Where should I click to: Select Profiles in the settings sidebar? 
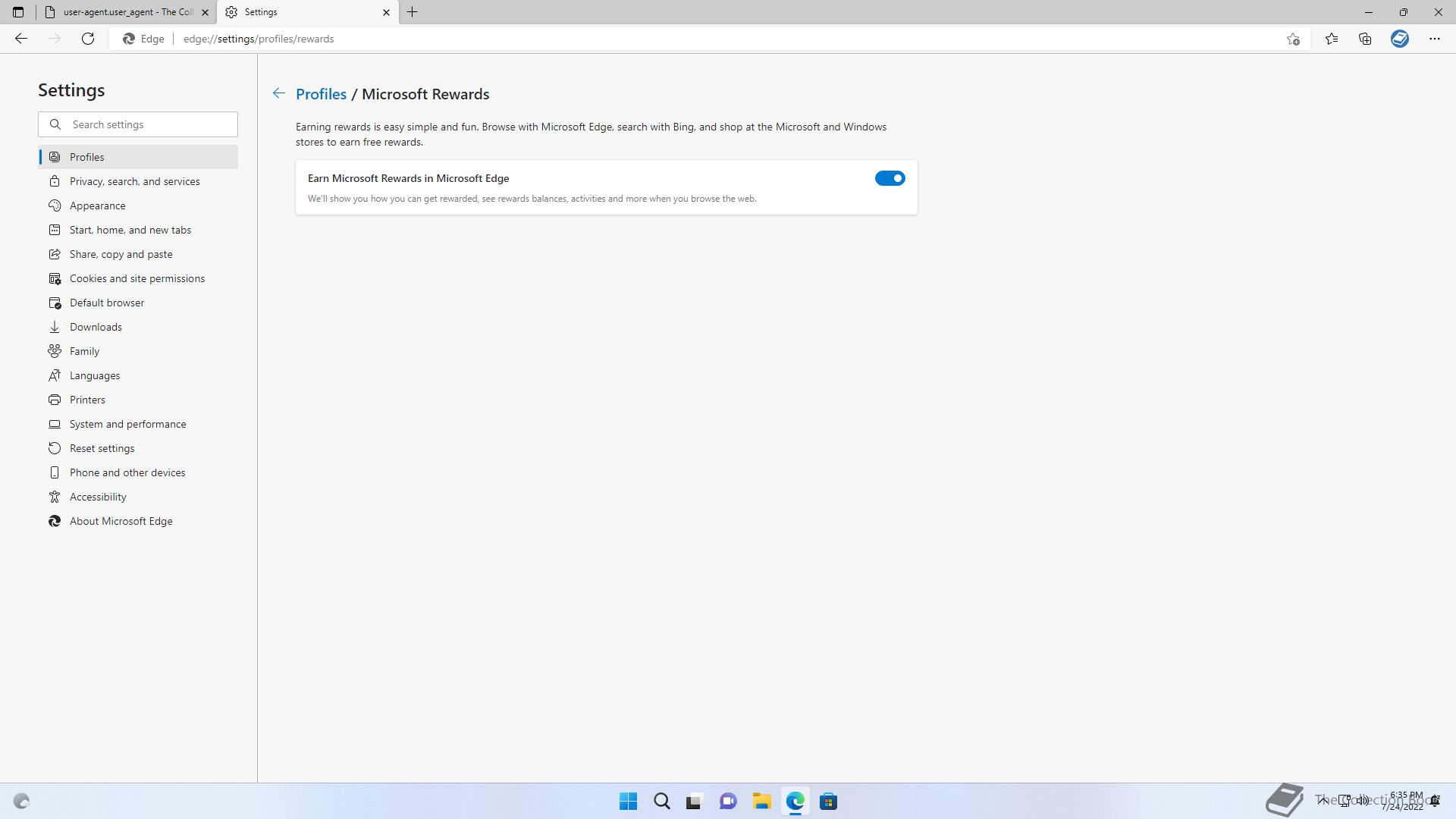[x=138, y=157]
